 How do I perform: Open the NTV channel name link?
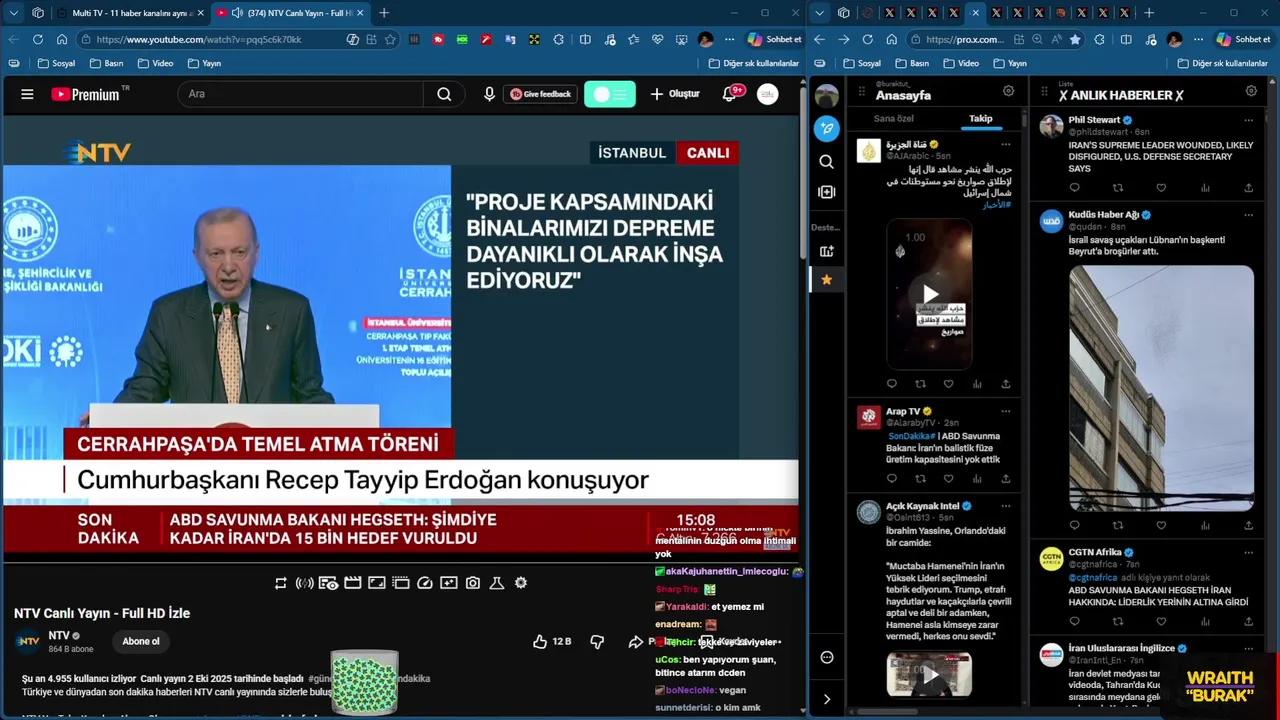point(59,635)
